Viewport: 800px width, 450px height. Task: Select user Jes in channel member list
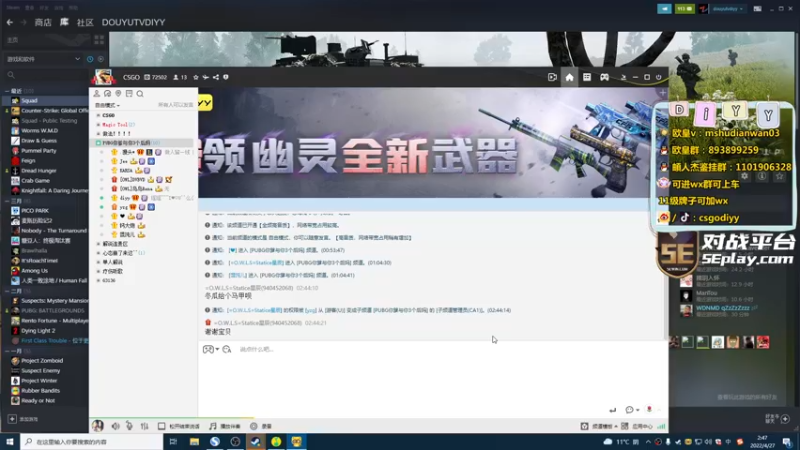[x=123, y=161]
